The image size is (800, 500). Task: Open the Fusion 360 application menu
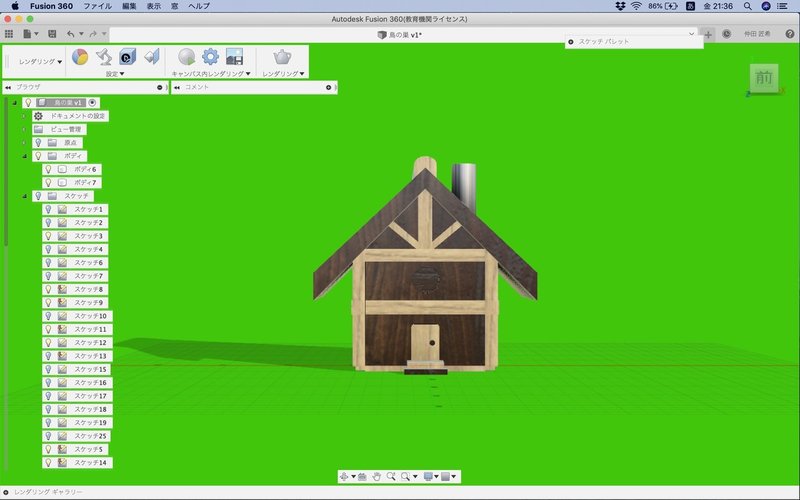pos(51,6)
